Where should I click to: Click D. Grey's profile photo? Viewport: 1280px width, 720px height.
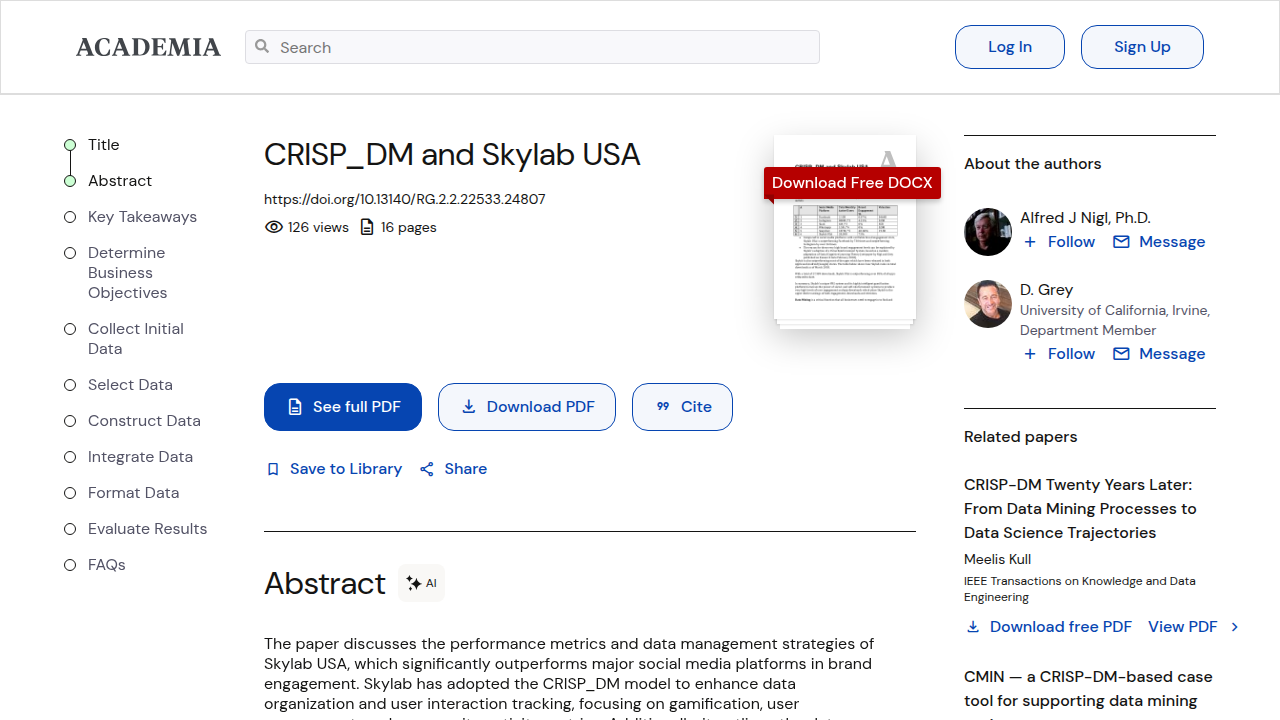988,304
